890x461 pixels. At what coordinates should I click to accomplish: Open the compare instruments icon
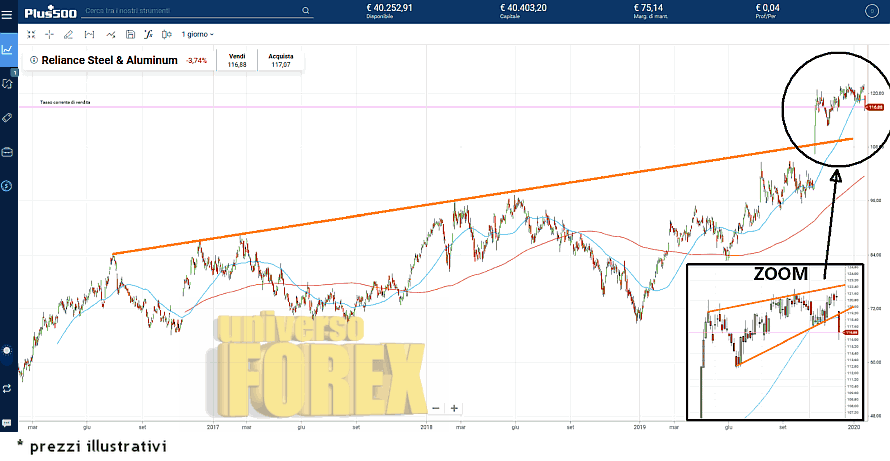[166, 34]
